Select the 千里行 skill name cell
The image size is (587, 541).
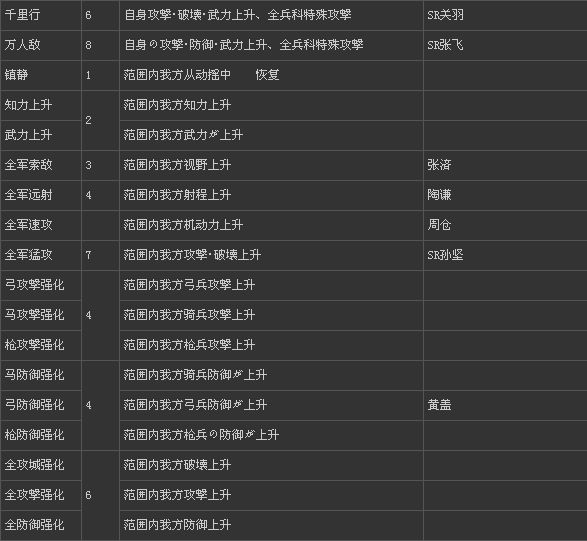(x=41, y=15)
